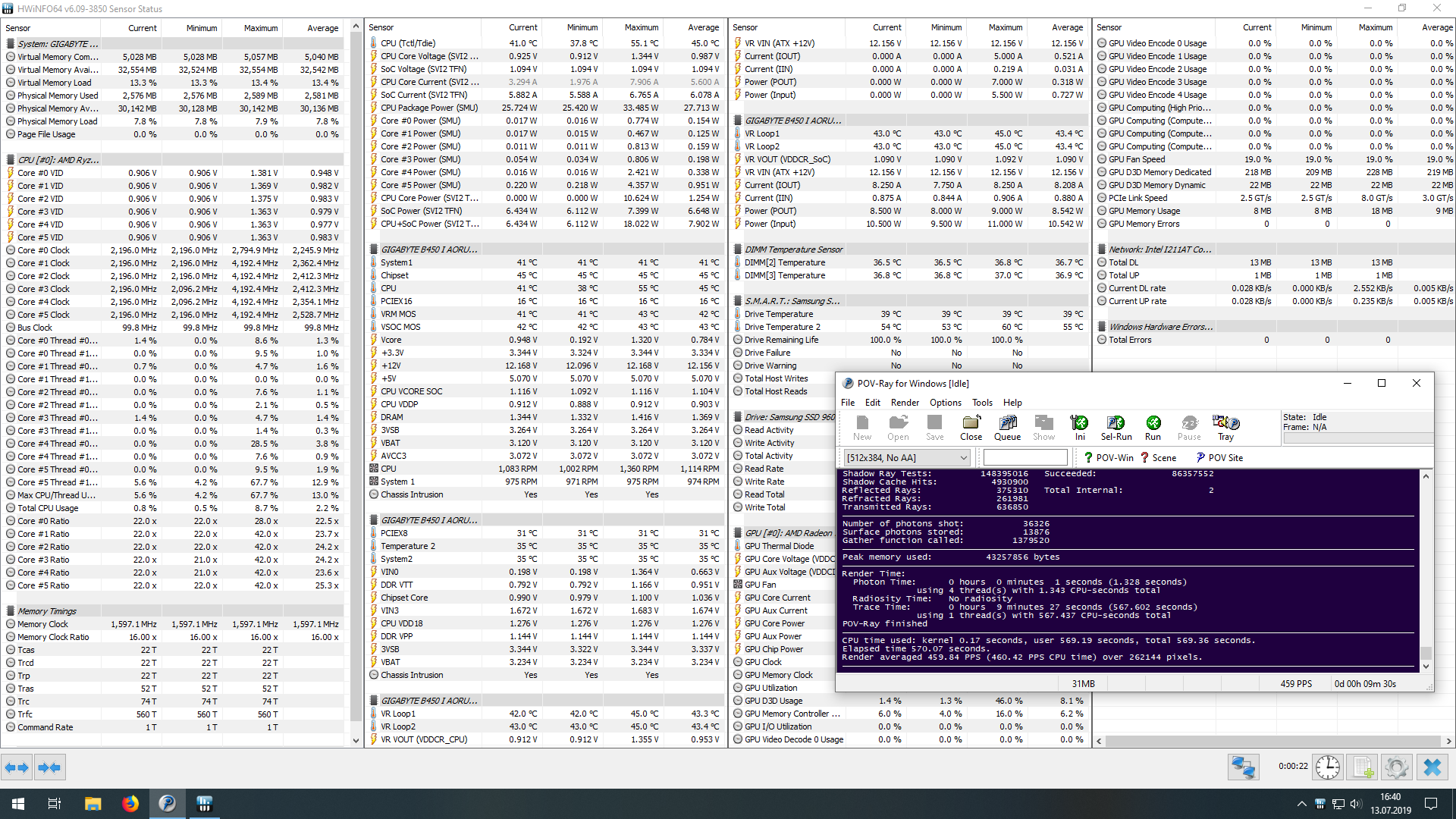The width and height of the screenshot is (1456, 819).
Task: Click the reset clock icon in HWiNFO
Action: coord(1327,767)
